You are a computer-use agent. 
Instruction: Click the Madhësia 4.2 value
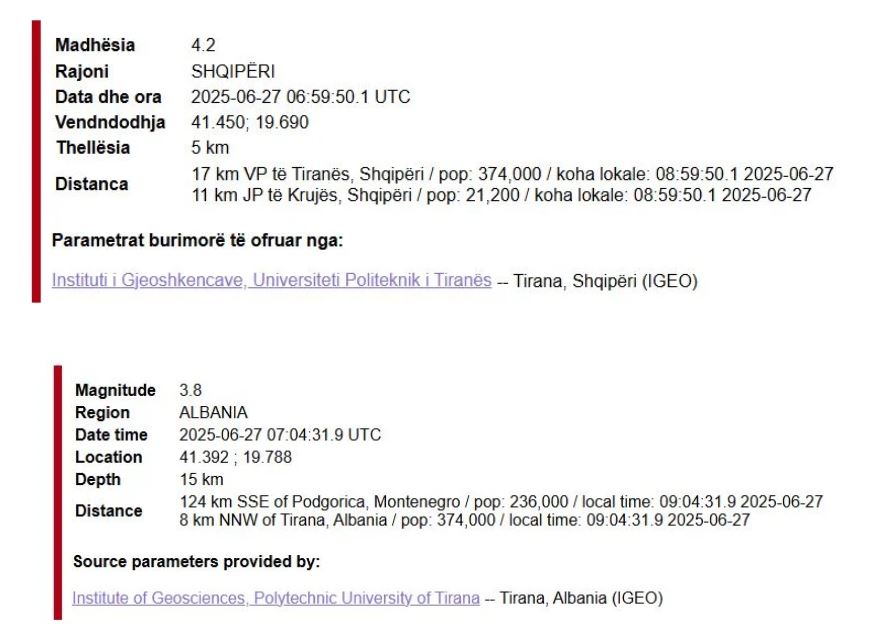(x=203, y=45)
